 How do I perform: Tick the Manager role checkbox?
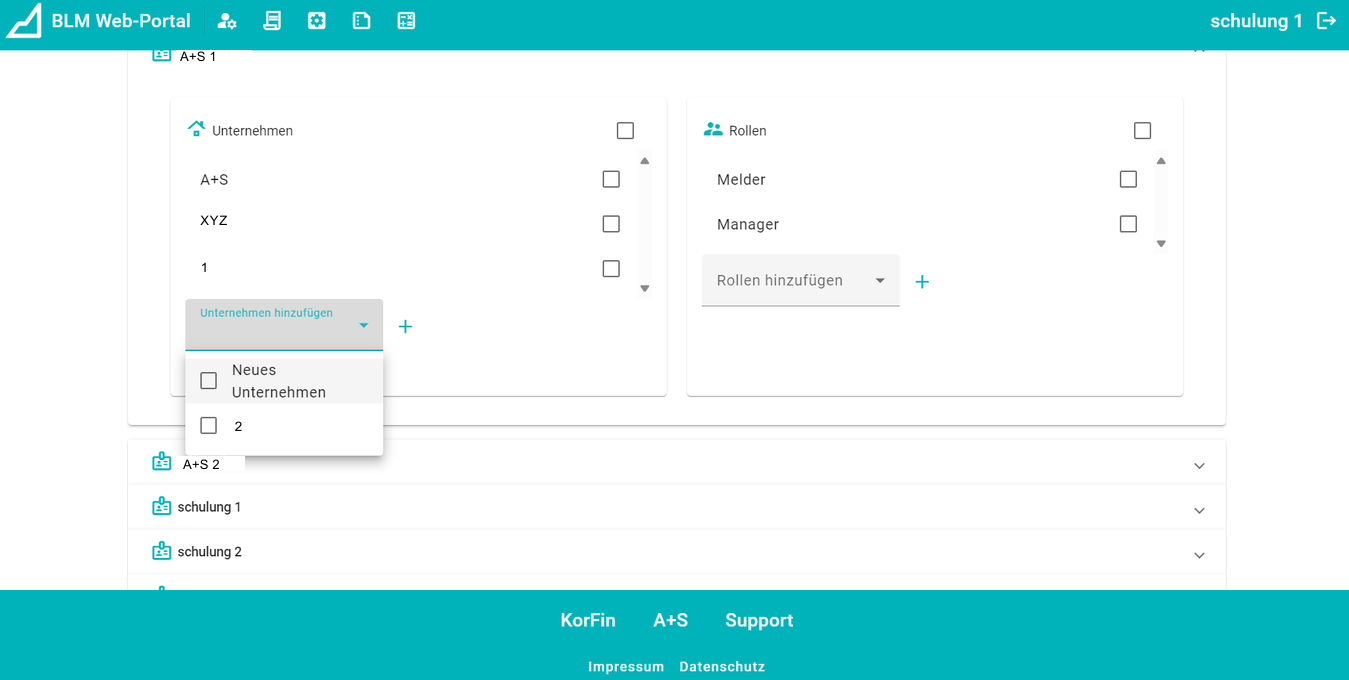(1128, 224)
